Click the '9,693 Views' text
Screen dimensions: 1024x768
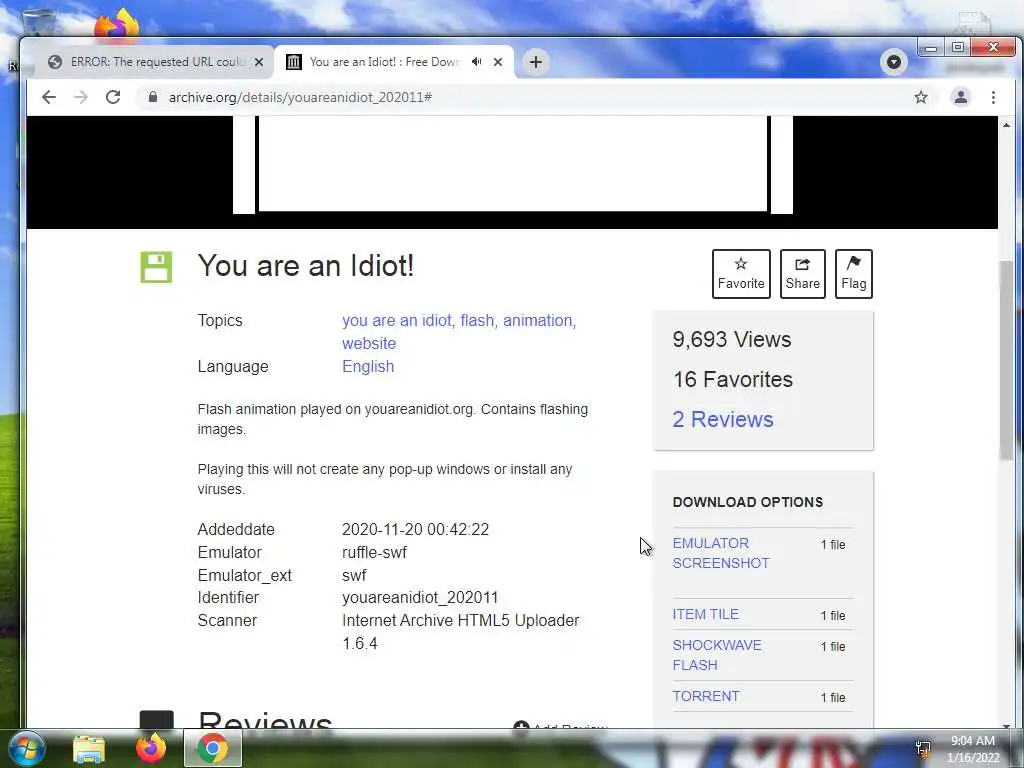(732, 340)
